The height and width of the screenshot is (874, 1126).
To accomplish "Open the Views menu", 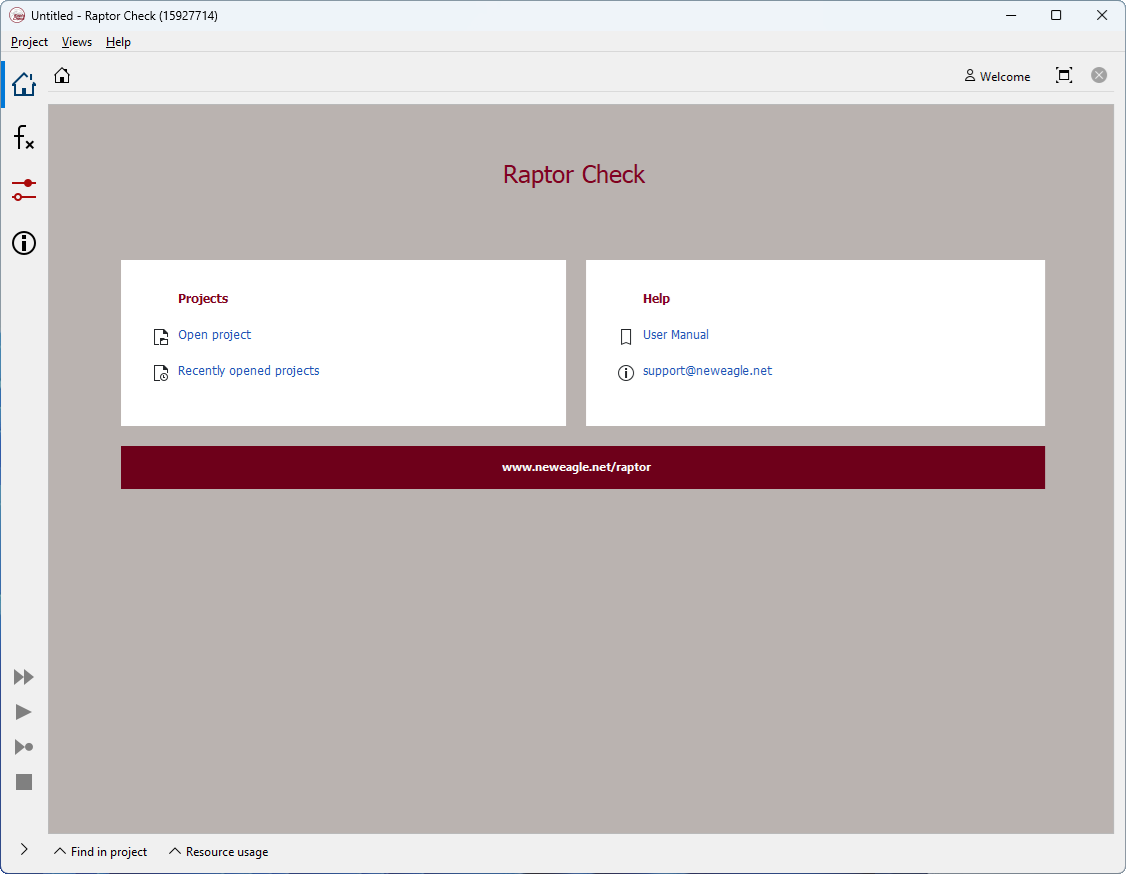I will coord(77,42).
